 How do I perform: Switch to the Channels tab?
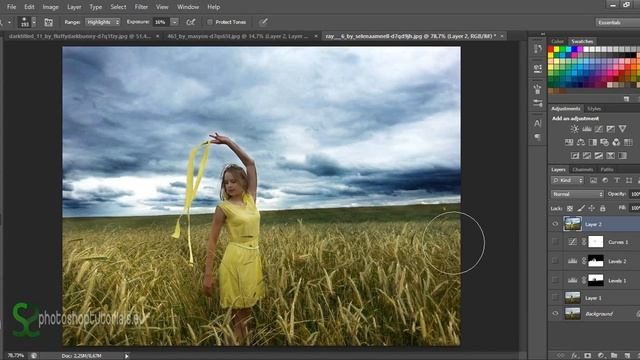(x=582, y=169)
